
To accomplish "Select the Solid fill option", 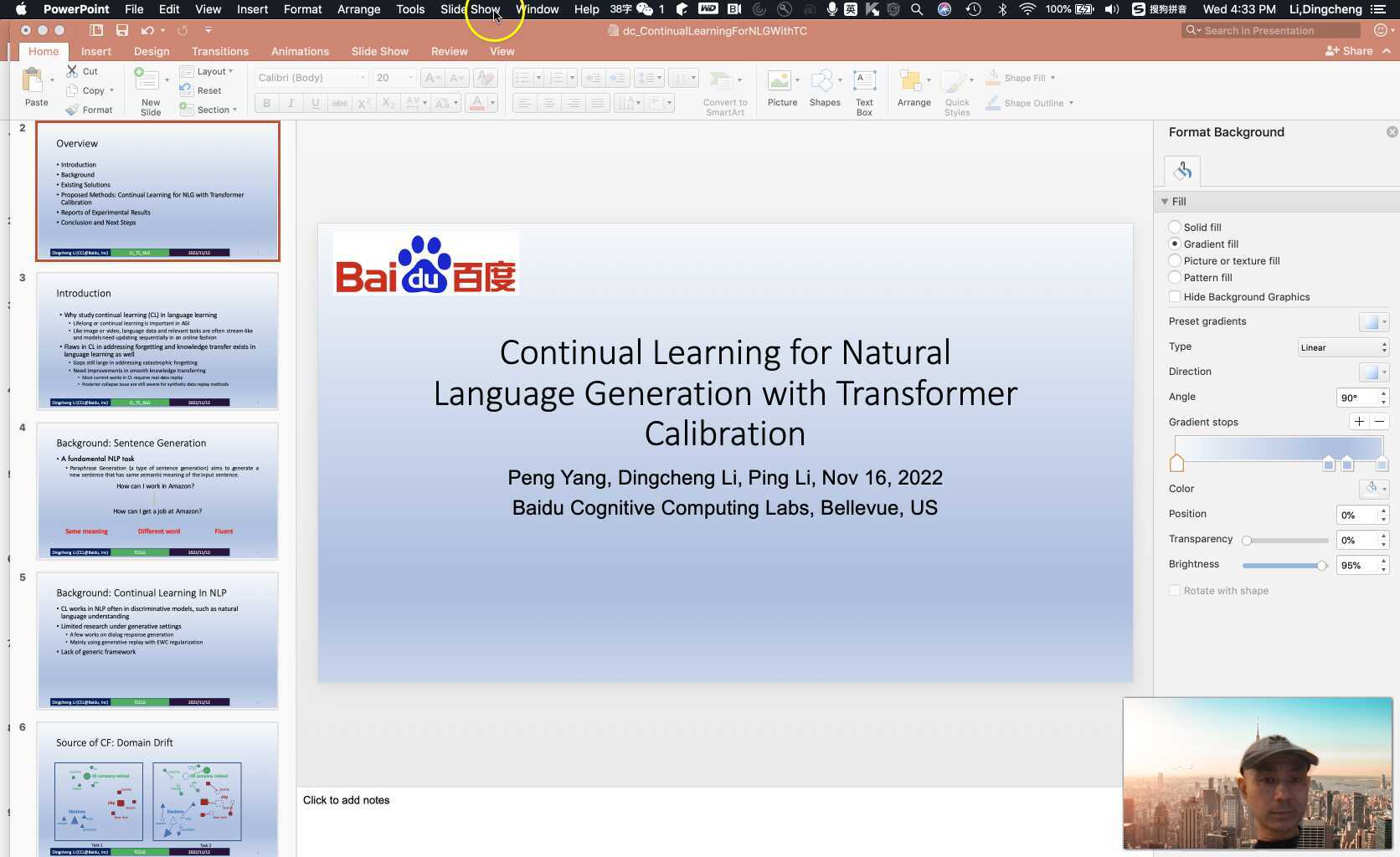I will click(1175, 227).
